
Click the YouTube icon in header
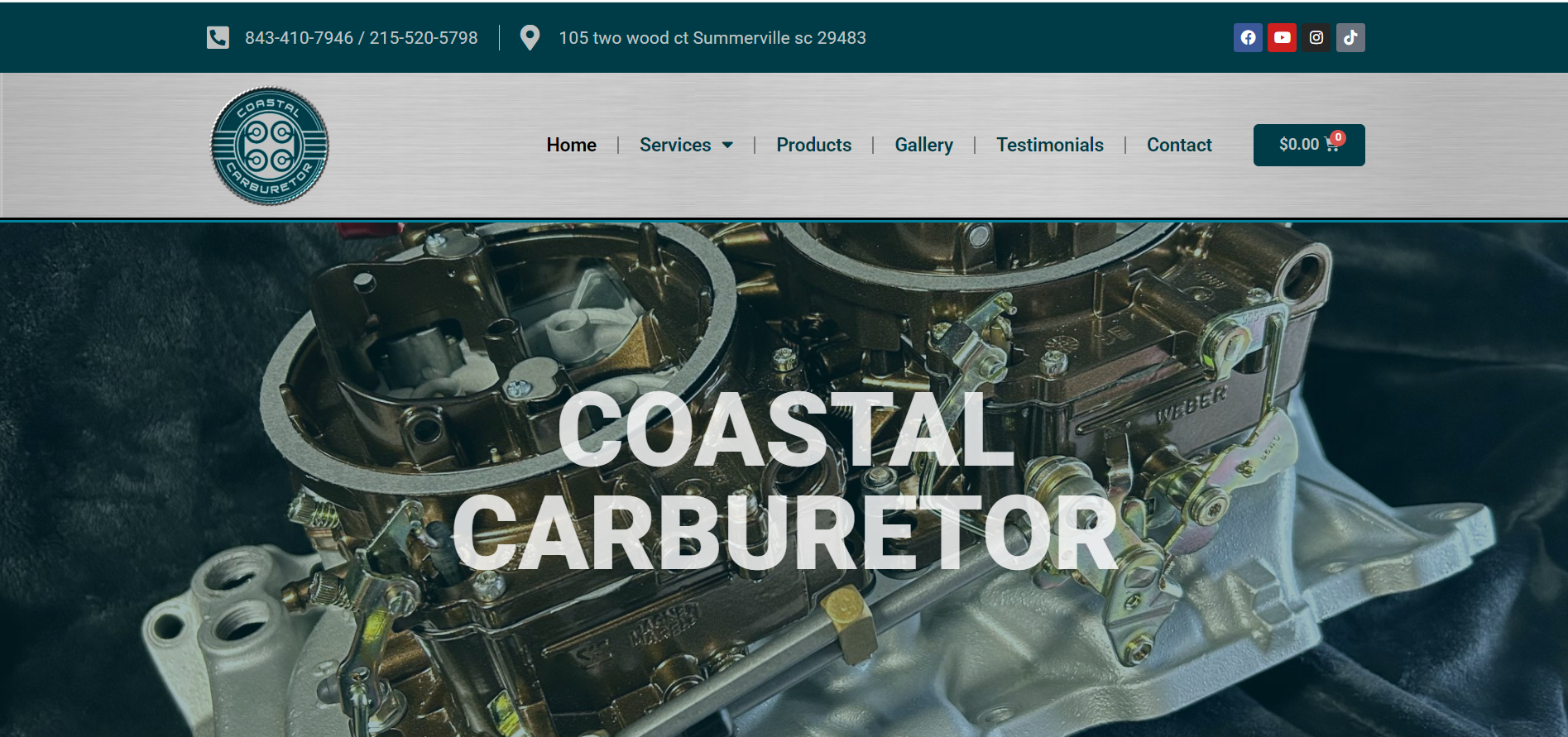tap(1282, 37)
